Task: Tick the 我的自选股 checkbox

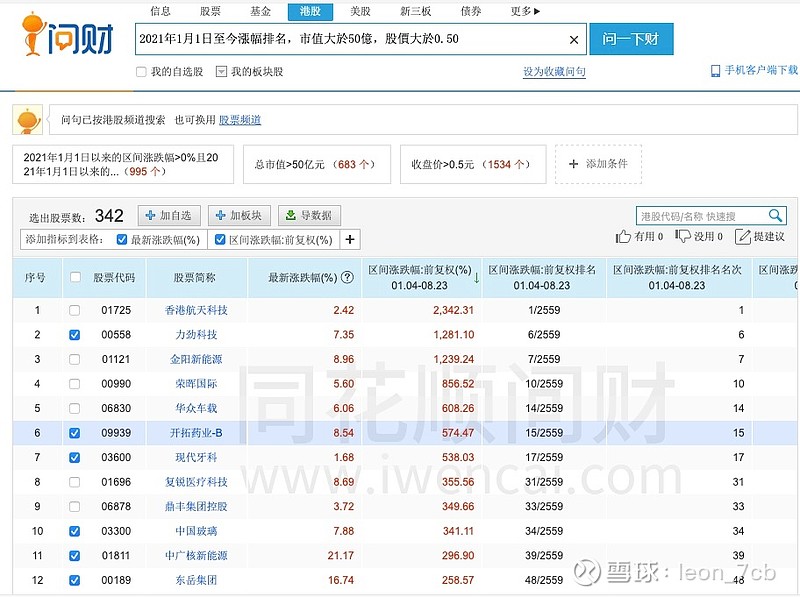Action: (141, 72)
